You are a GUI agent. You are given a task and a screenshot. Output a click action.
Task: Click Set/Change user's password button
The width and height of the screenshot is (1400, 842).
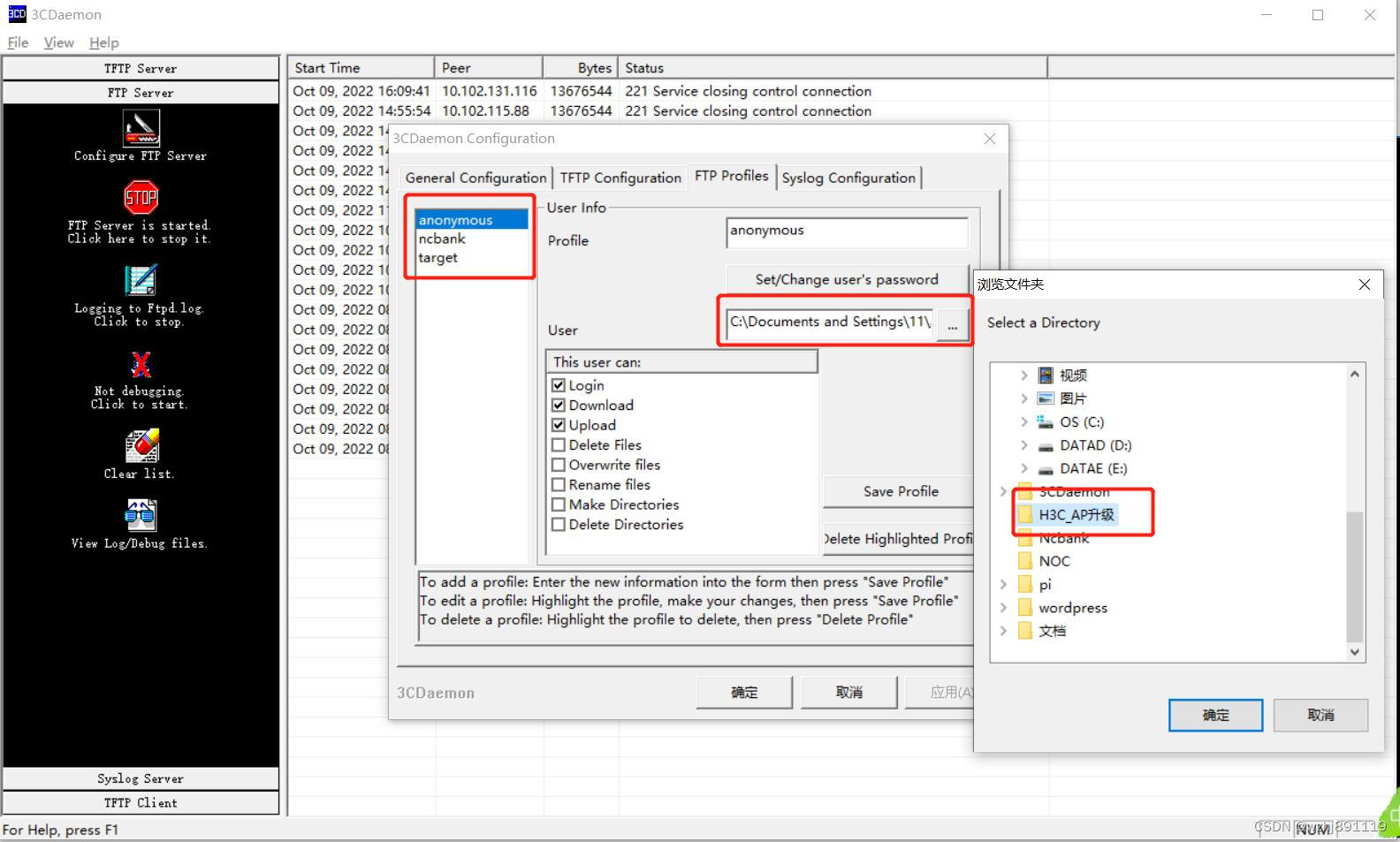[x=847, y=279]
